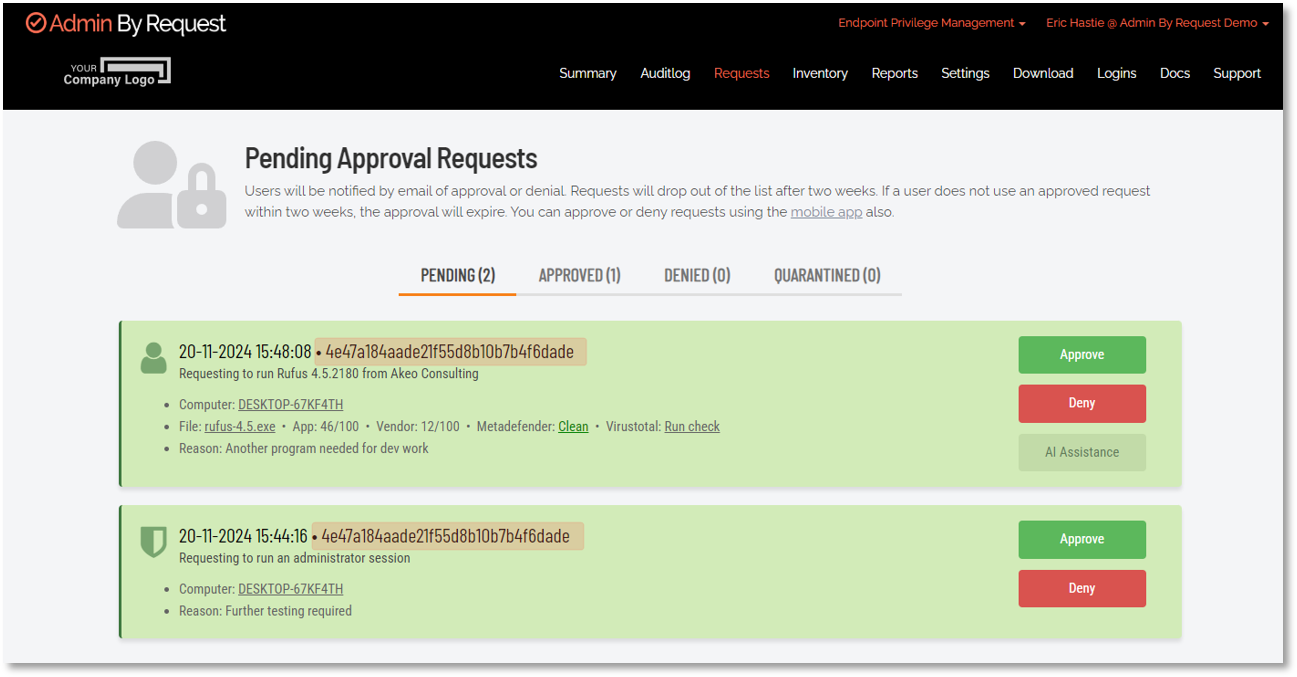Open the Requests menu
The height and width of the screenshot is (677, 1297).
pyautogui.click(x=742, y=73)
